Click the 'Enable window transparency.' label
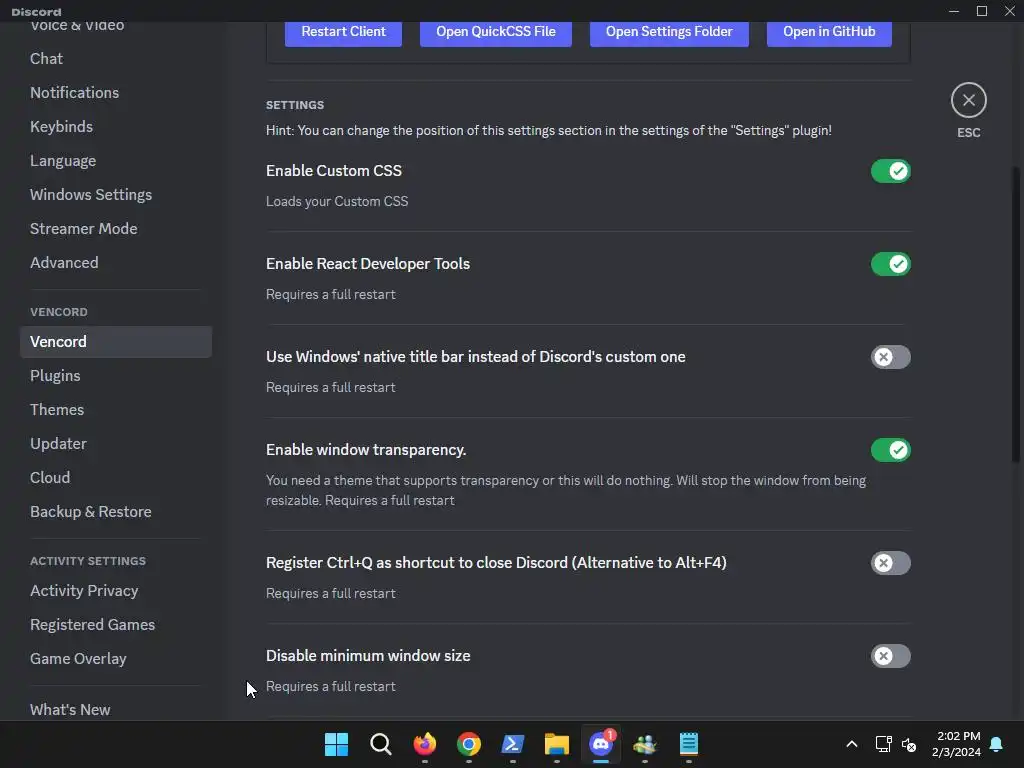The width and height of the screenshot is (1024, 768). tap(366, 450)
